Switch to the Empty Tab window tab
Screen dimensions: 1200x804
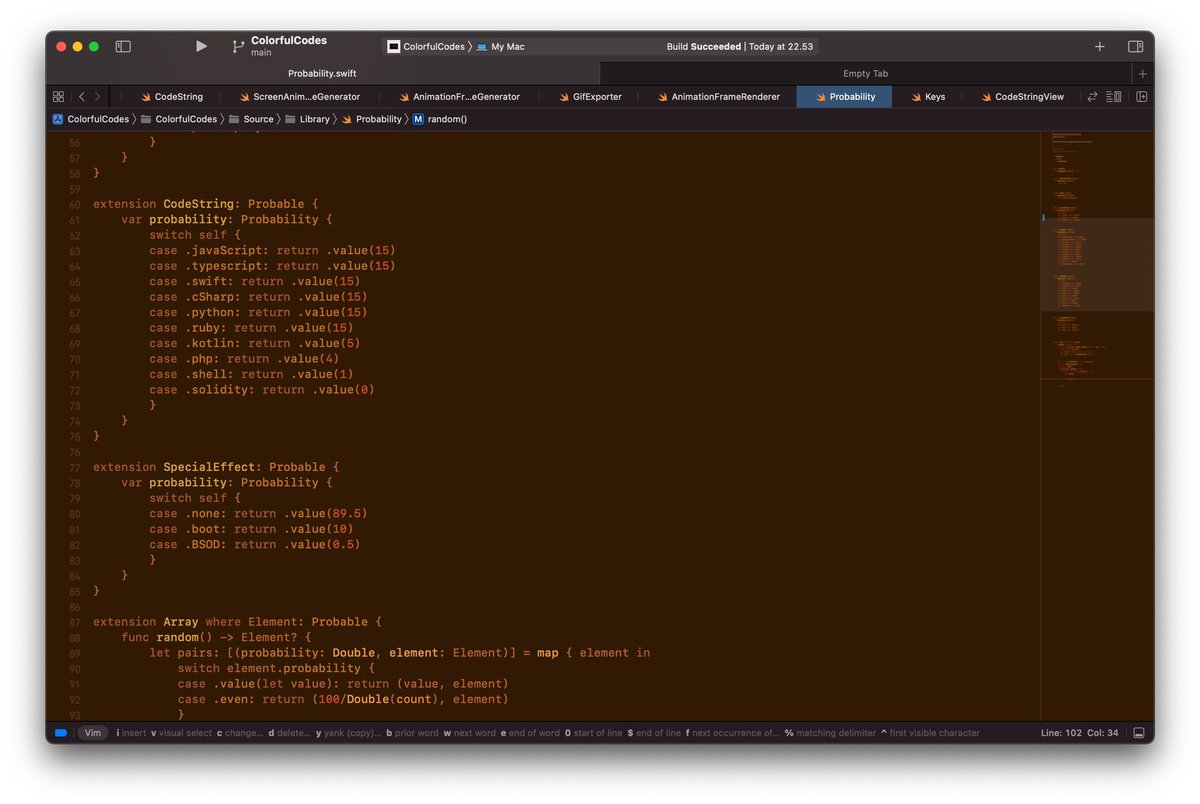(865, 73)
